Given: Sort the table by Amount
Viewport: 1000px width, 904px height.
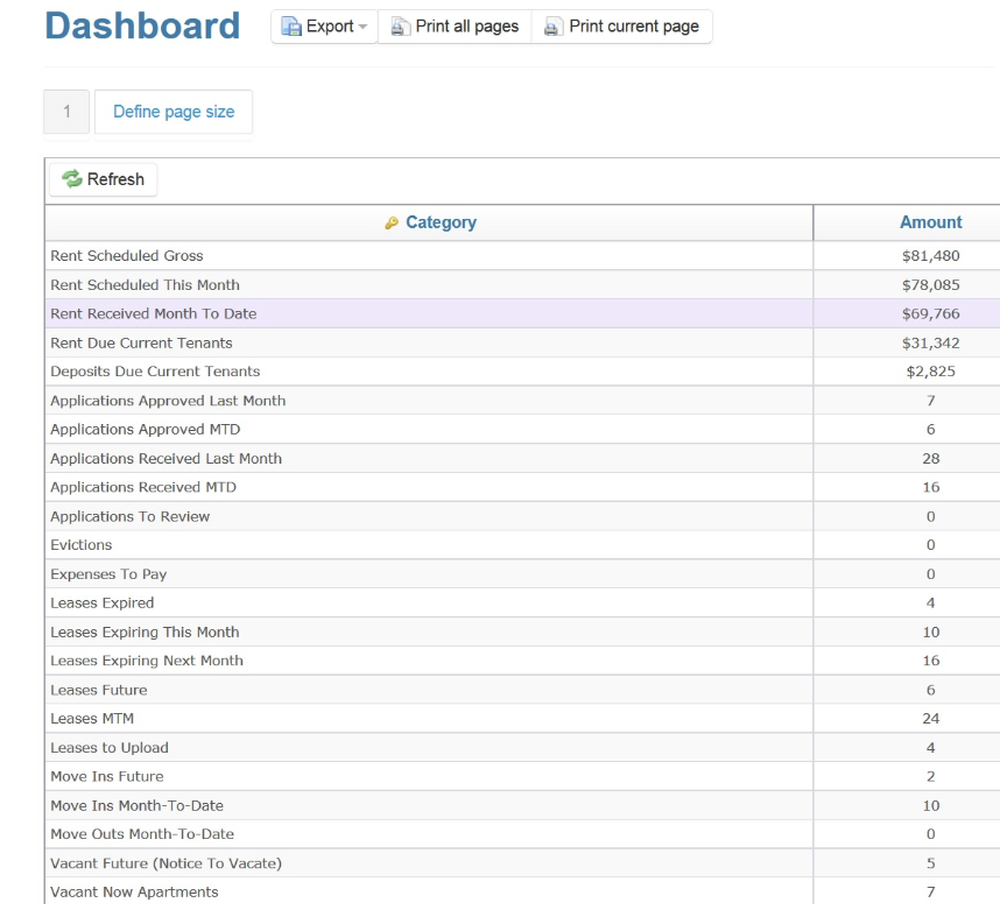Looking at the screenshot, I should pyautogui.click(x=930, y=222).
